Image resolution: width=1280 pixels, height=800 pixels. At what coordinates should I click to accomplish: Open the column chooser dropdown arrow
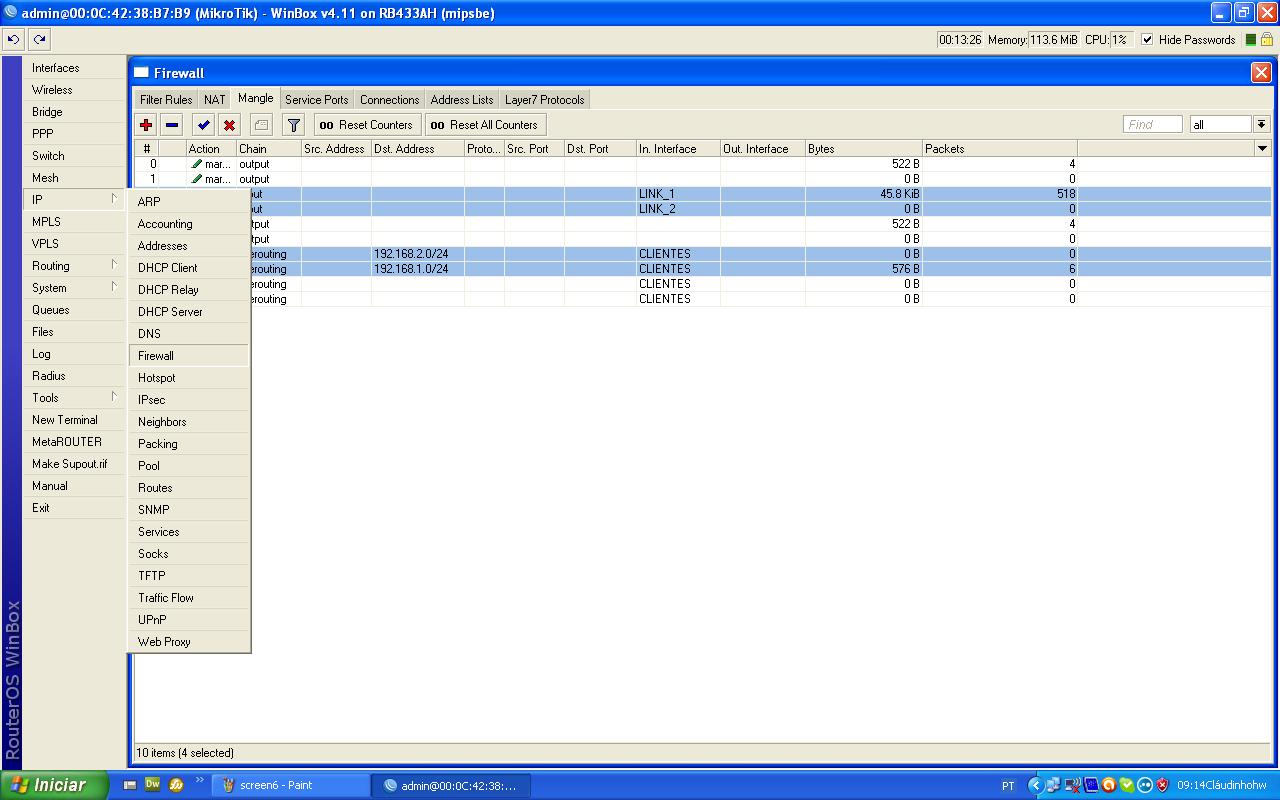click(x=1262, y=148)
